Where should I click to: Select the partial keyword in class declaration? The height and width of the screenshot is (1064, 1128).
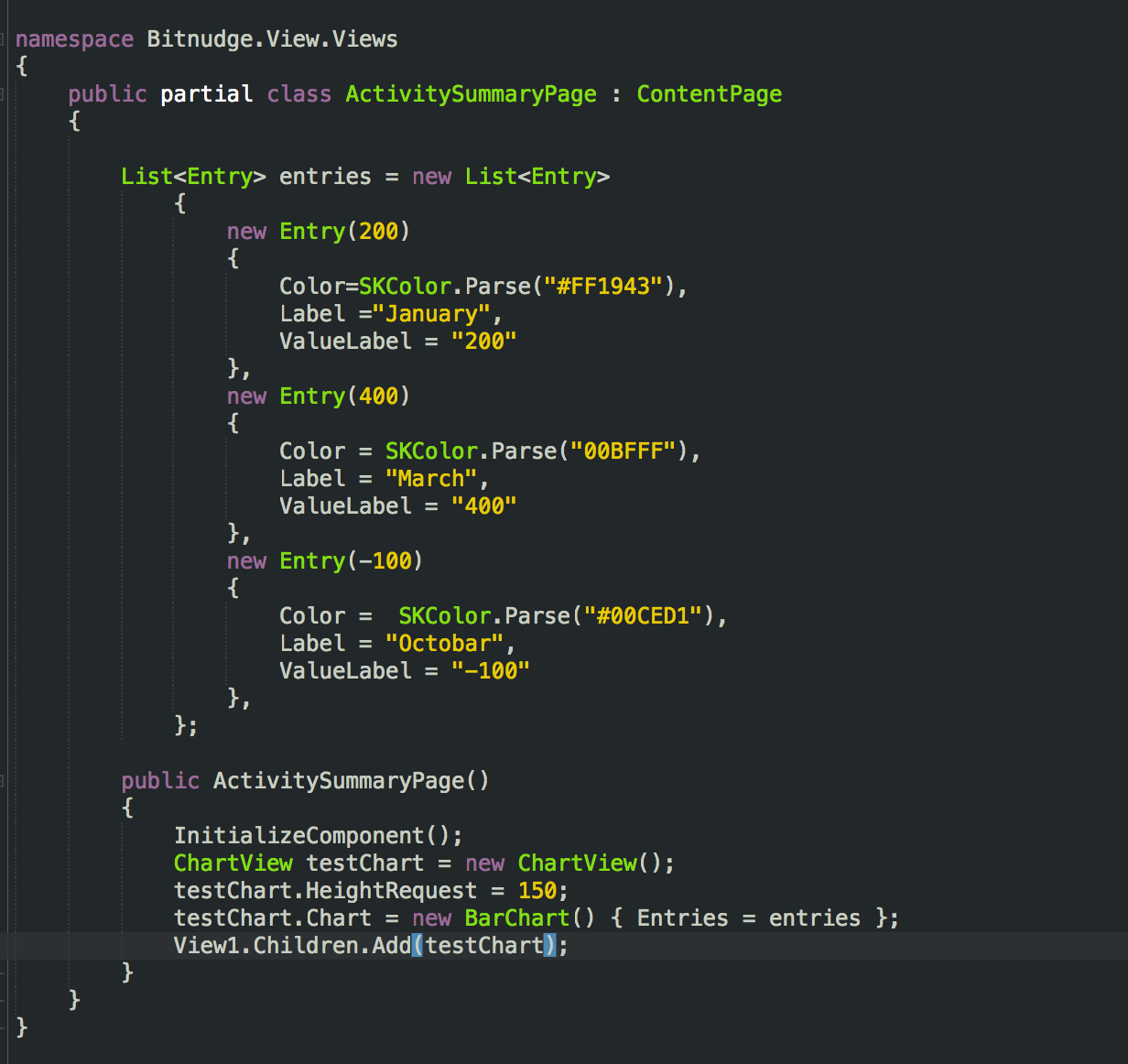(x=205, y=93)
